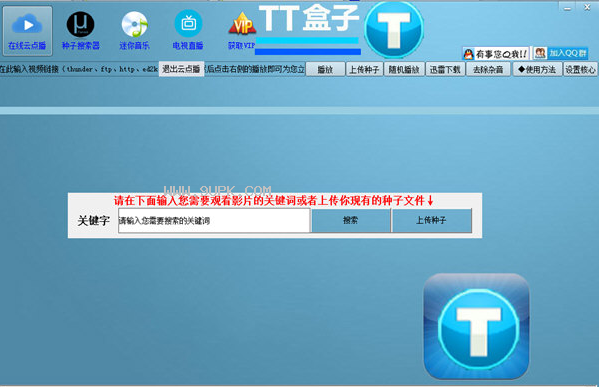Click the toolbar 上传种子 button
The height and width of the screenshot is (387, 600).
(364, 70)
